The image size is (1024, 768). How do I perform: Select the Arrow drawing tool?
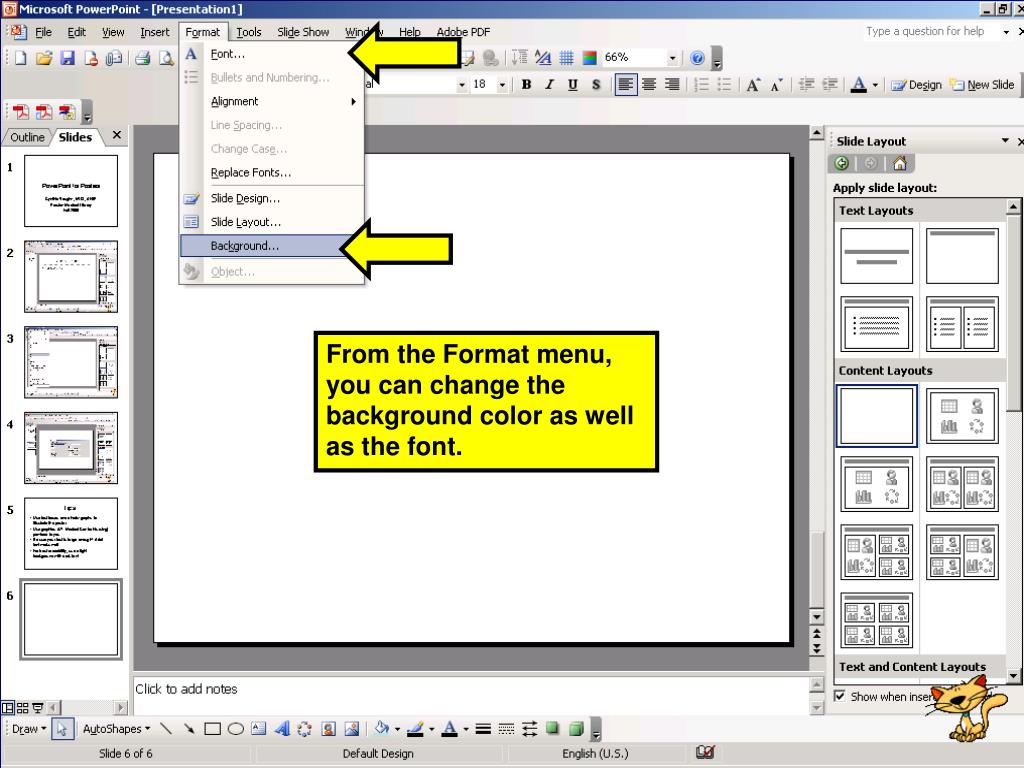pos(189,728)
